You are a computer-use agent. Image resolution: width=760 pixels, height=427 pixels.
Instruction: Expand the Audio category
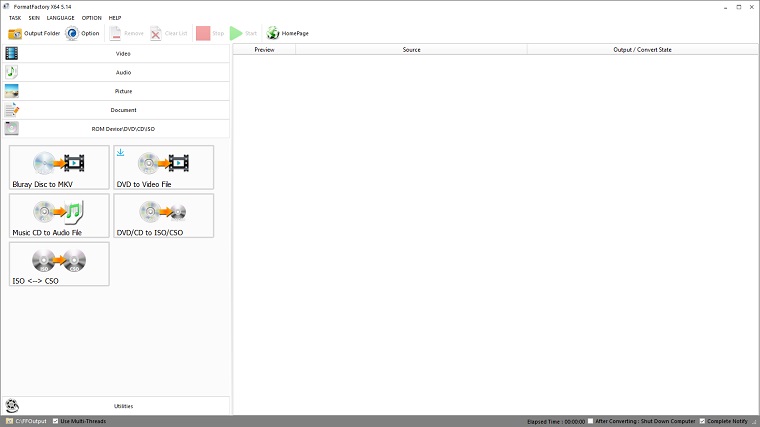(x=116, y=72)
